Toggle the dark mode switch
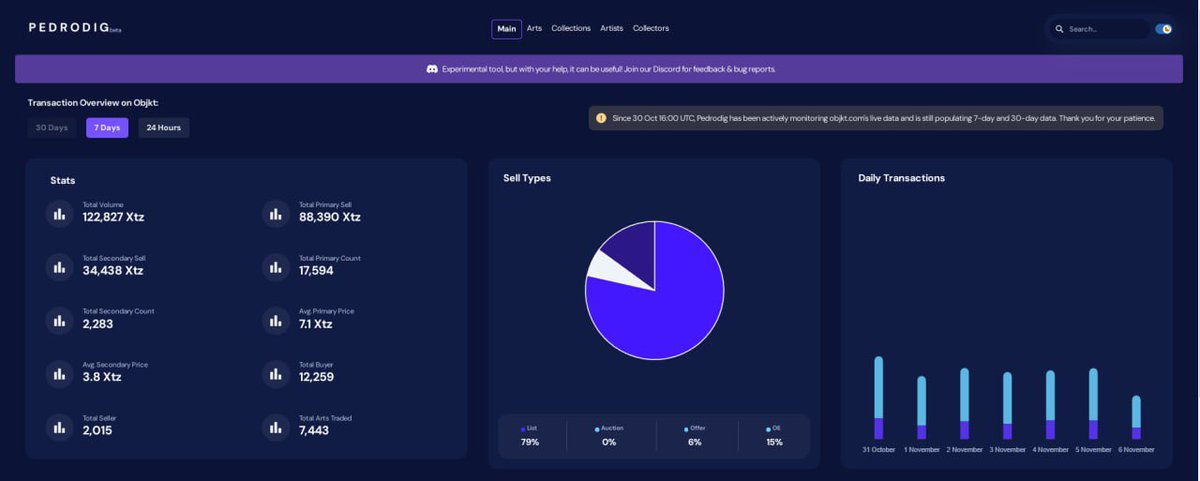Viewport: 1200px width, 481px height. [x=1163, y=29]
